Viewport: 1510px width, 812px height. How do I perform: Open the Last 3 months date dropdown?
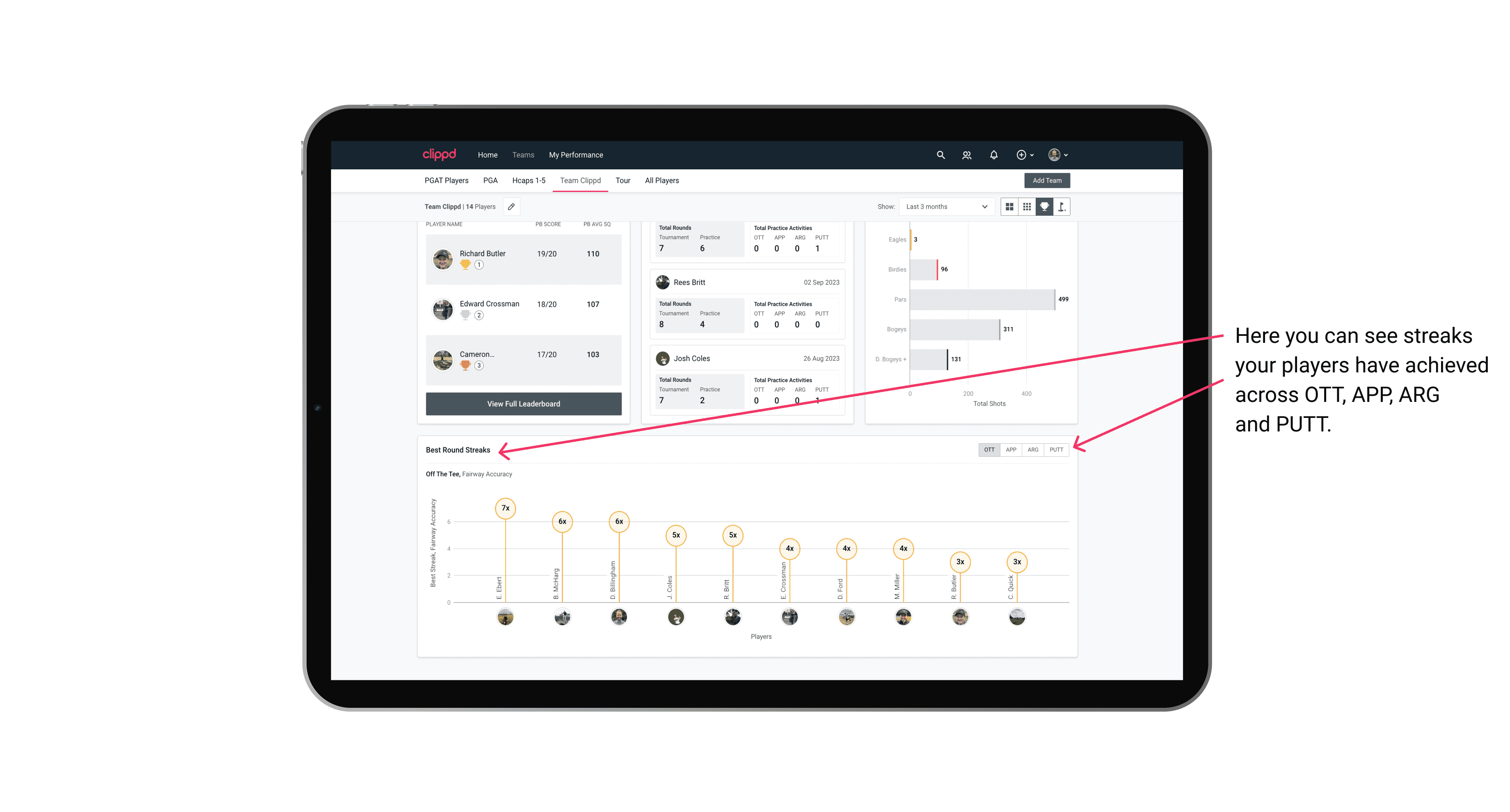click(x=945, y=207)
